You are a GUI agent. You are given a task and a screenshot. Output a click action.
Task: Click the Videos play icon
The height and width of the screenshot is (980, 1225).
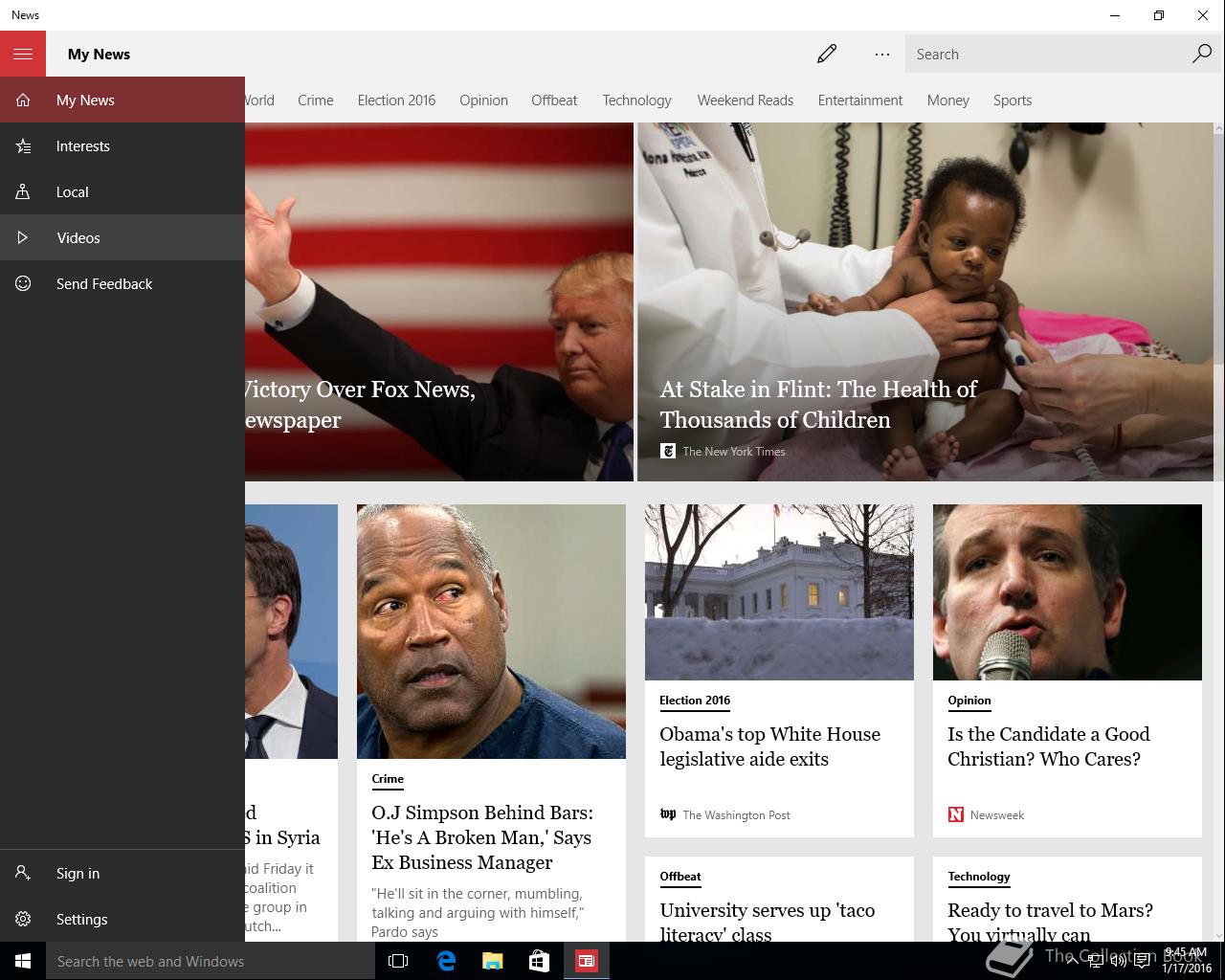click(x=23, y=237)
